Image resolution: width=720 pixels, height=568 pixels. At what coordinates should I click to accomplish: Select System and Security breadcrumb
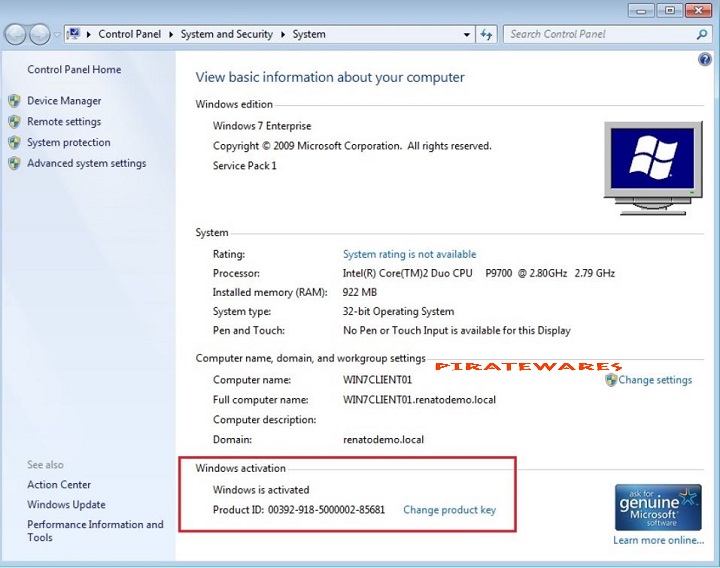click(x=226, y=34)
